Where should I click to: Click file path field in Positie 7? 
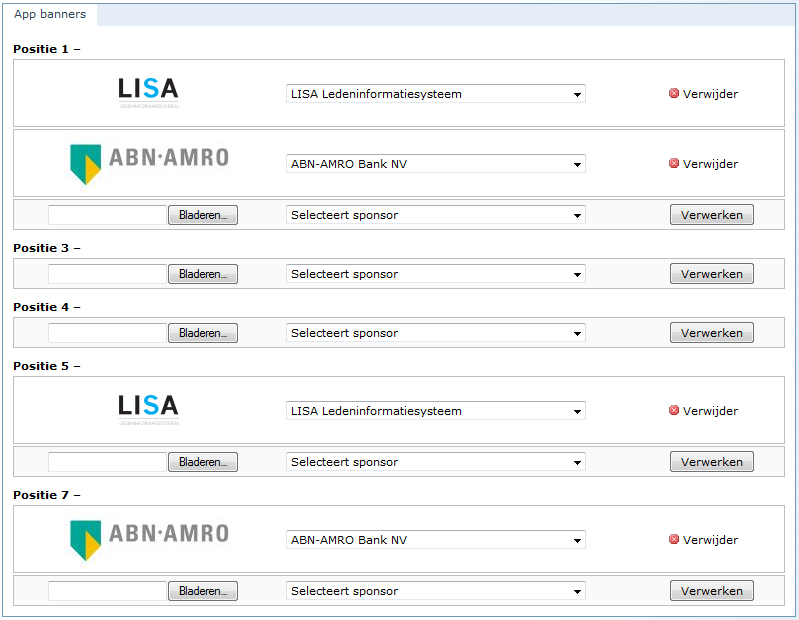coord(108,591)
